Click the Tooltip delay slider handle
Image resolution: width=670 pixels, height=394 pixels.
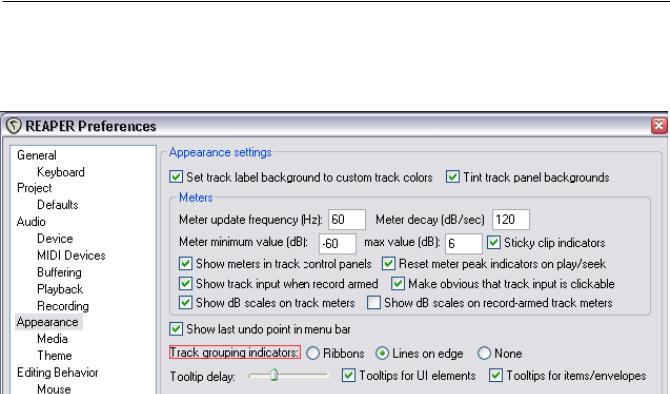274,375
